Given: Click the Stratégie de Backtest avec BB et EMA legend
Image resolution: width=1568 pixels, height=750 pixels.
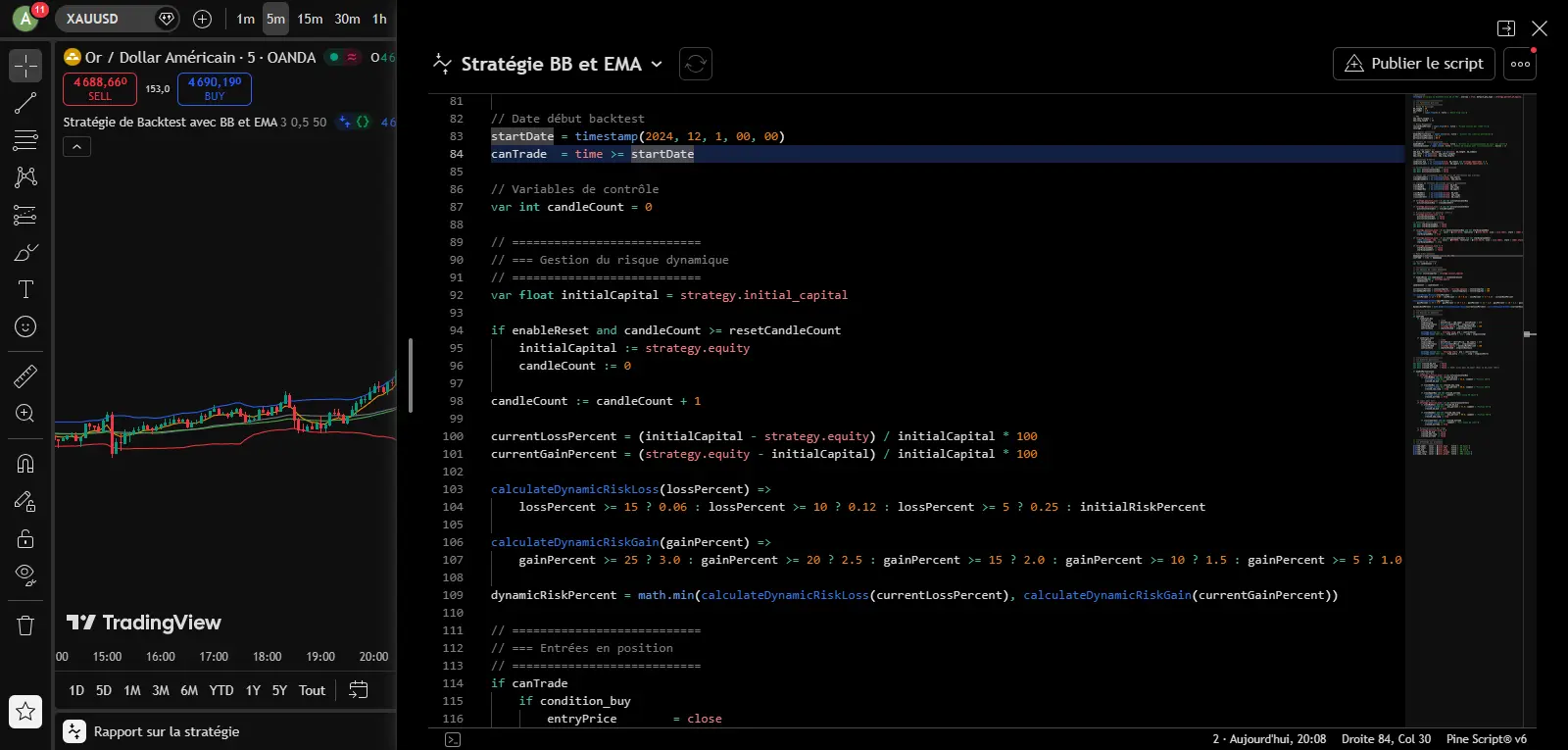Looking at the screenshot, I should (x=171, y=123).
